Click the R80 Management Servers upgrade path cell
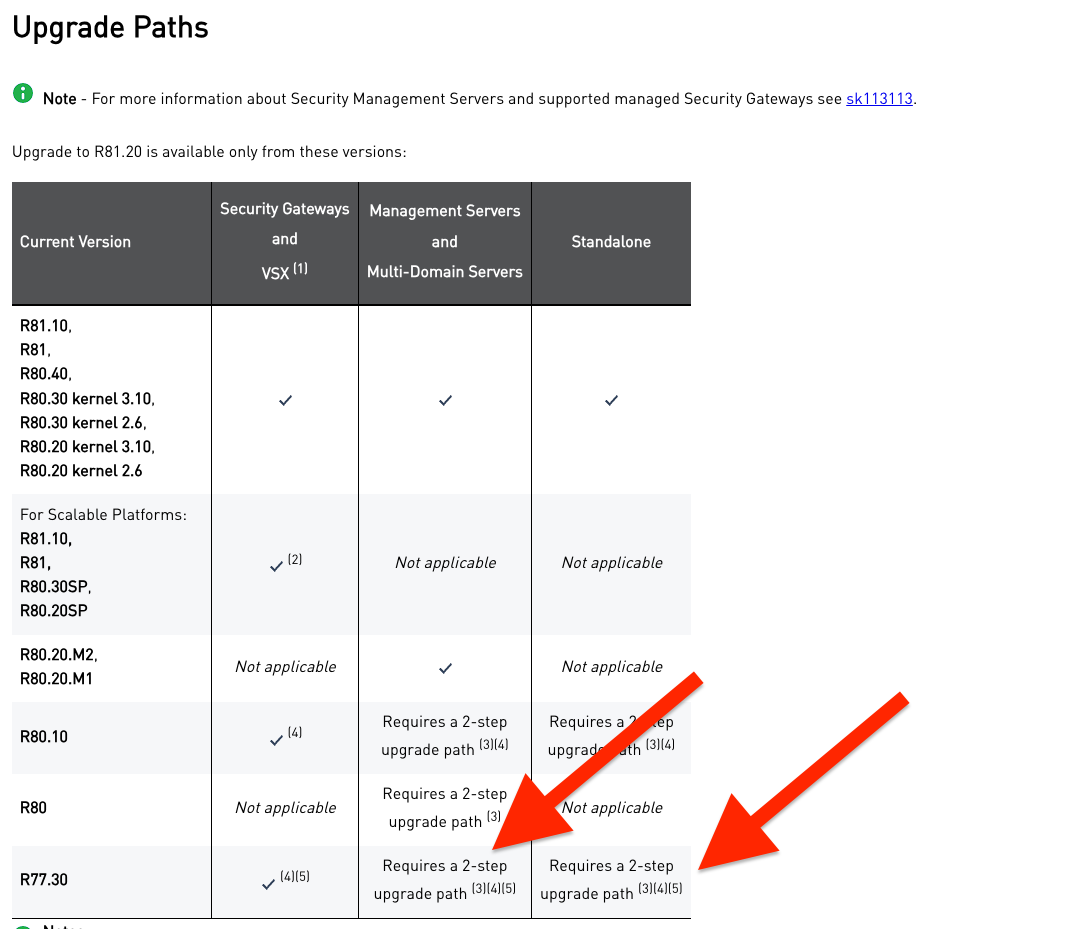This screenshot has height=929, width=1077. (x=445, y=807)
